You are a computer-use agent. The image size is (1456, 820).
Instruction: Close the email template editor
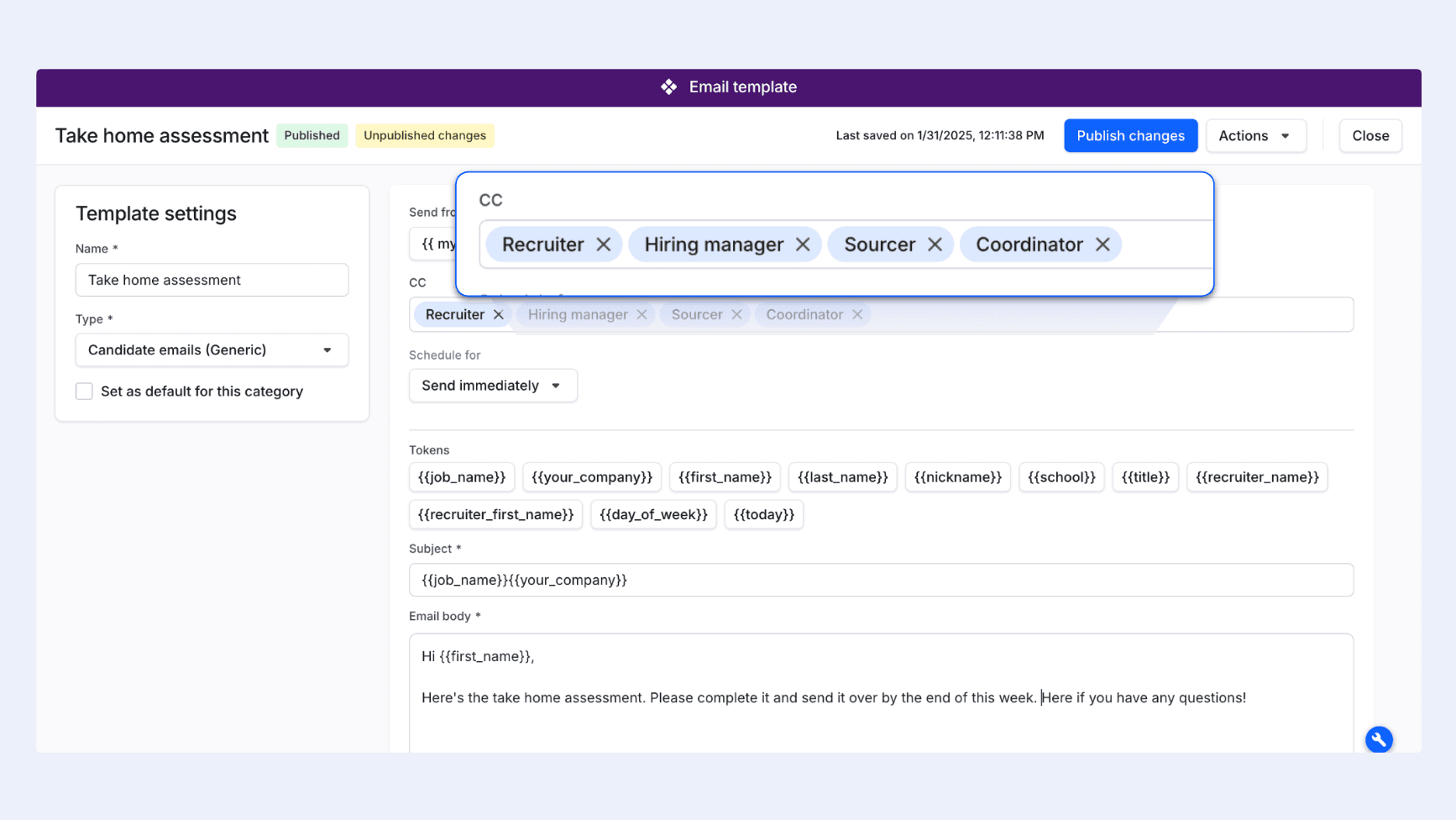(1370, 135)
